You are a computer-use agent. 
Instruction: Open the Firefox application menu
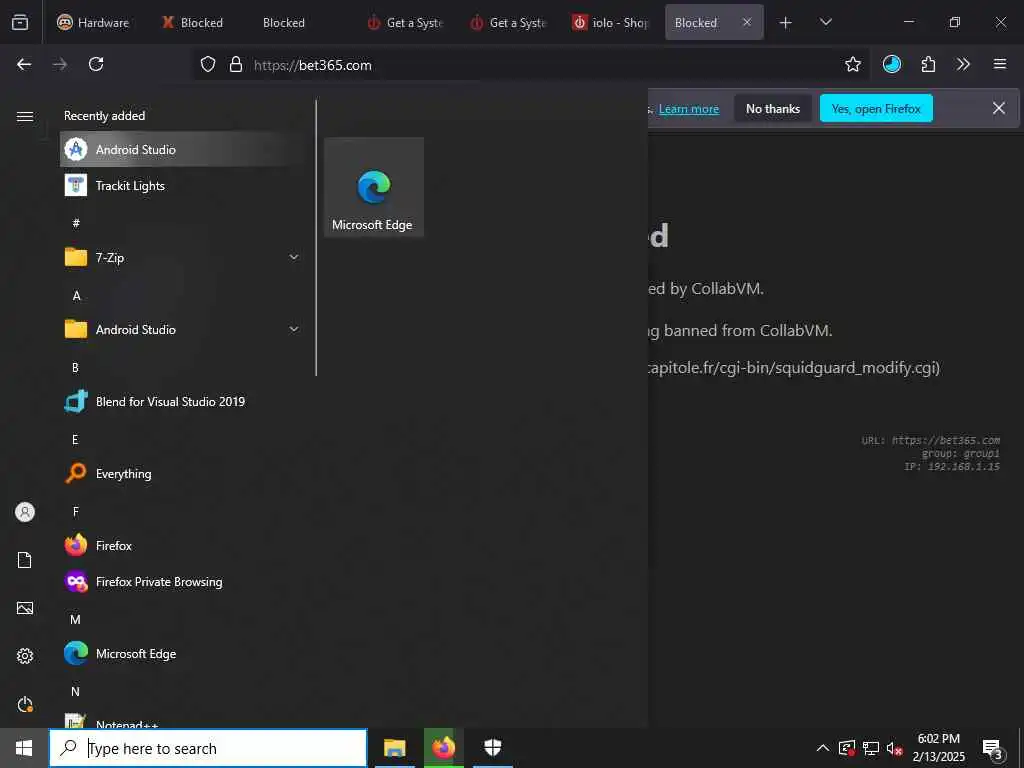pyautogui.click(x=1000, y=64)
